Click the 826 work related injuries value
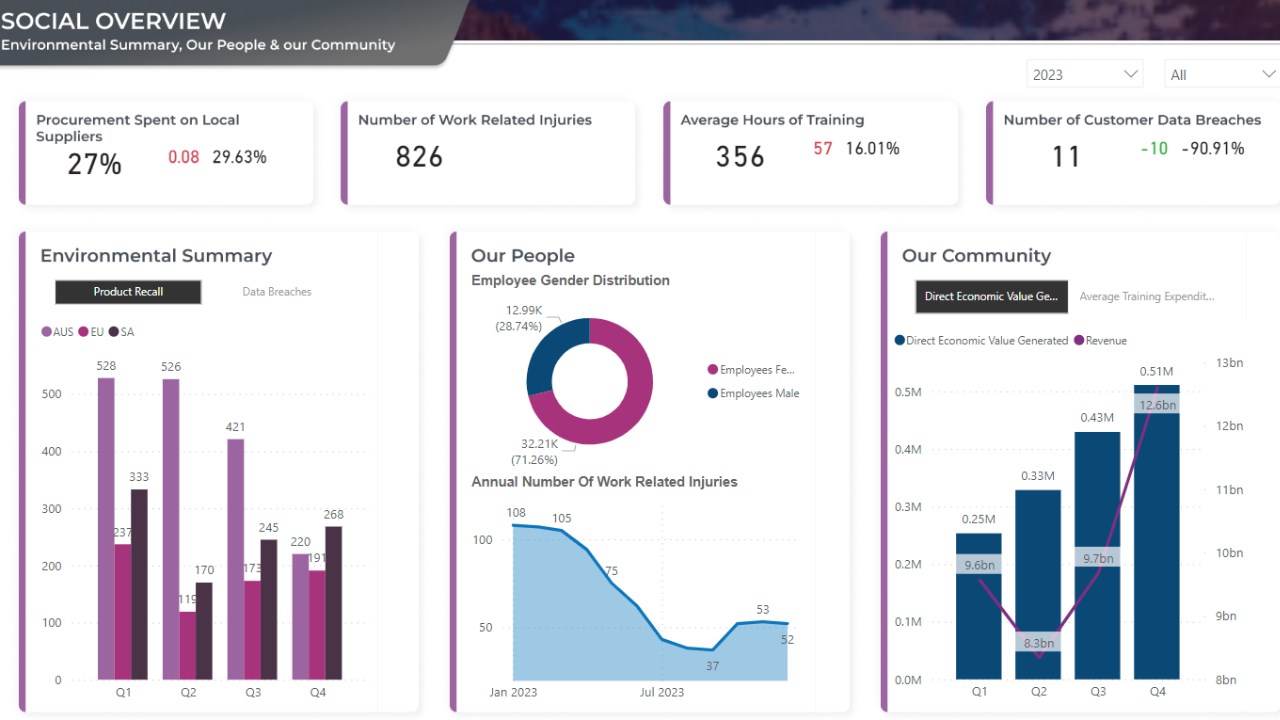 (x=419, y=157)
